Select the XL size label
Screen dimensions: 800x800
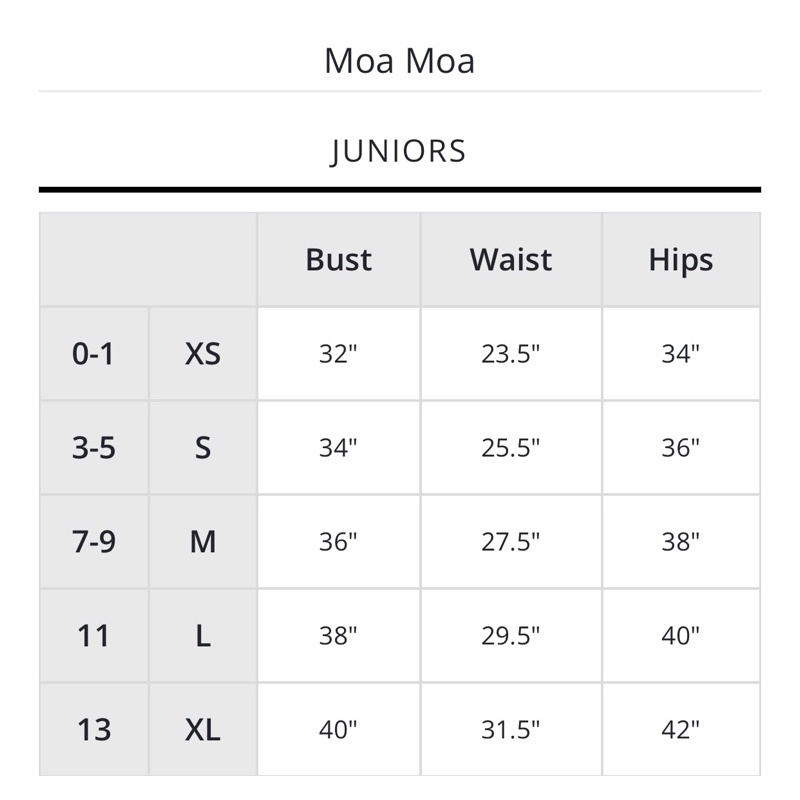click(x=203, y=730)
